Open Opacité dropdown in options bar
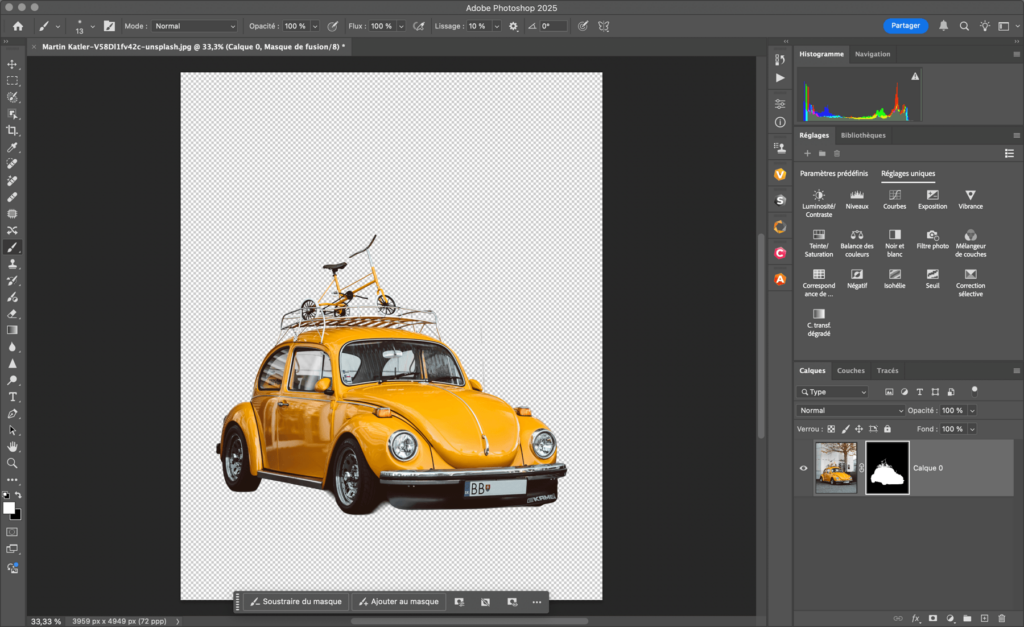The height and width of the screenshot is (627, 1024). 315,26
